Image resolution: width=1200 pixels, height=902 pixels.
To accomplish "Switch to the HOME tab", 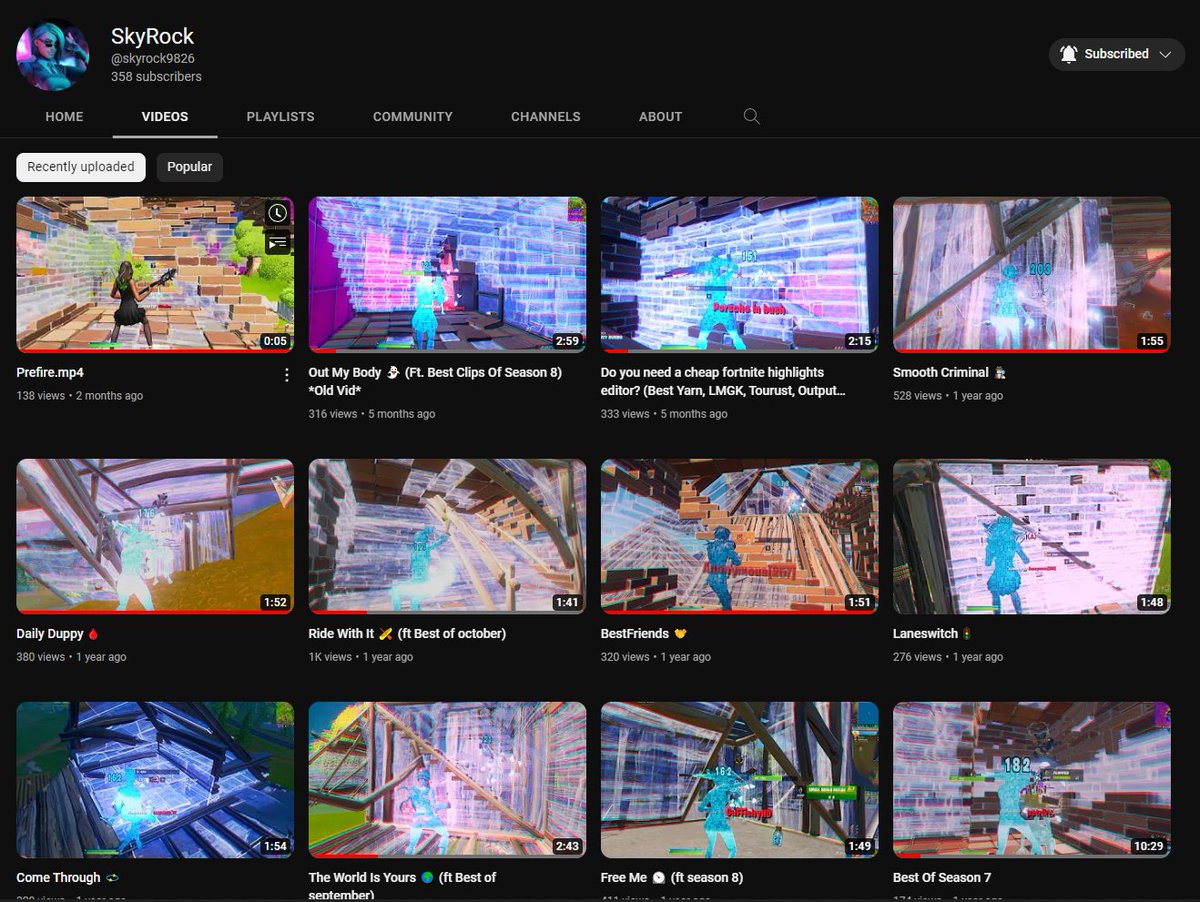I will pyautogui.click(x=64, y=117).
